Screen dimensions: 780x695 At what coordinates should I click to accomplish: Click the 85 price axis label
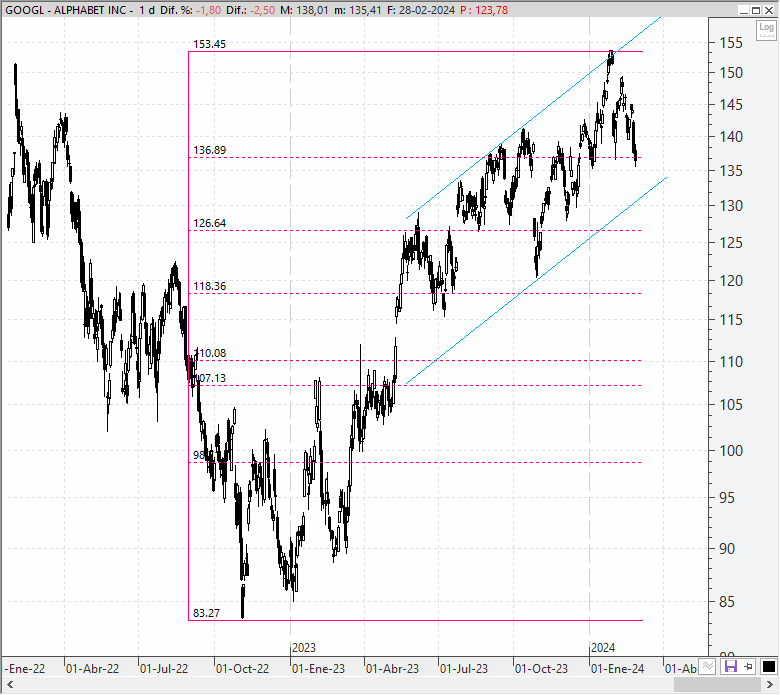click(727, 602)
